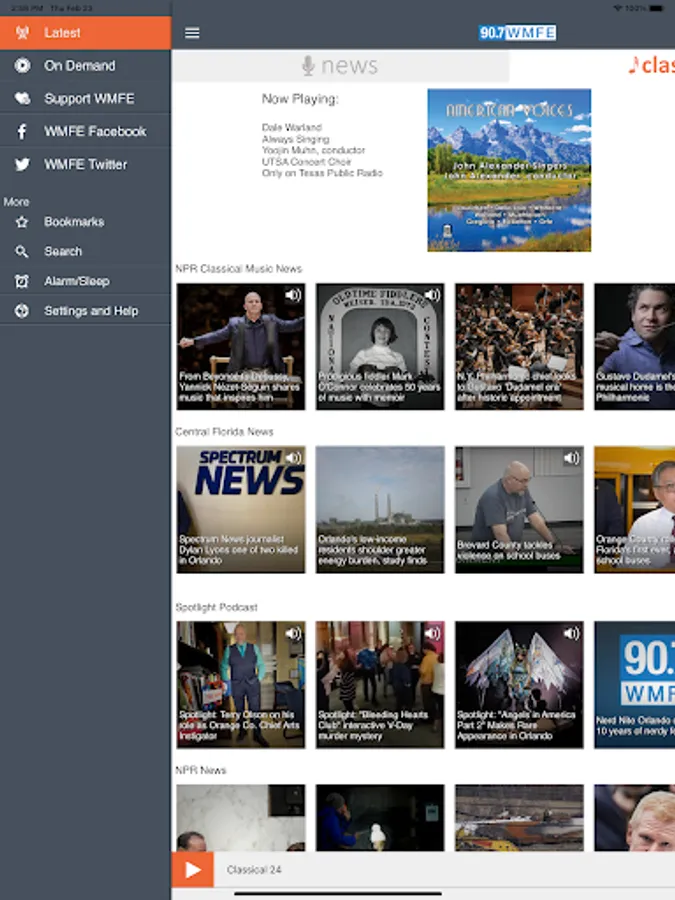Switch to the classical stream tab
675x900 pixels.
pyautogui.click(x=593, y=66)
